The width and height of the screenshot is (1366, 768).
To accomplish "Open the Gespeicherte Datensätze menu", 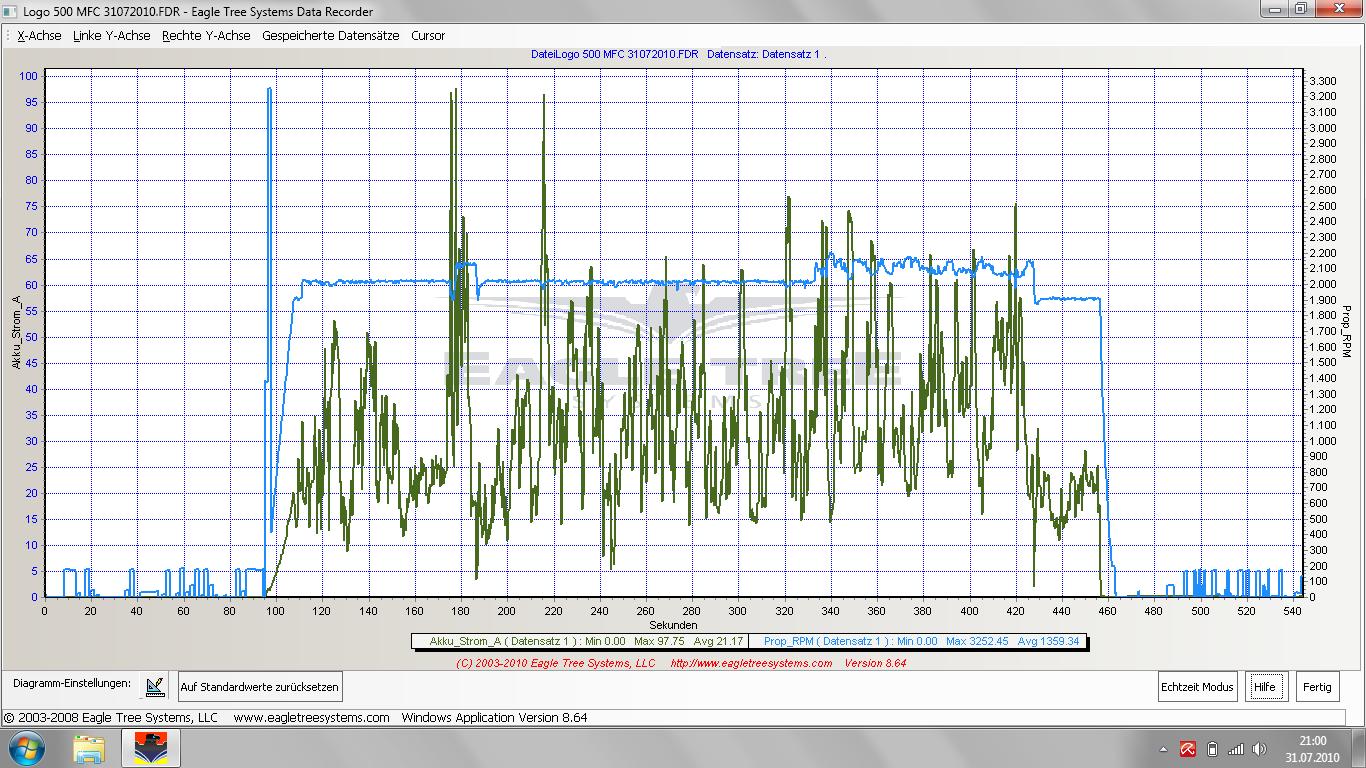I will click(x=330, y=35).
